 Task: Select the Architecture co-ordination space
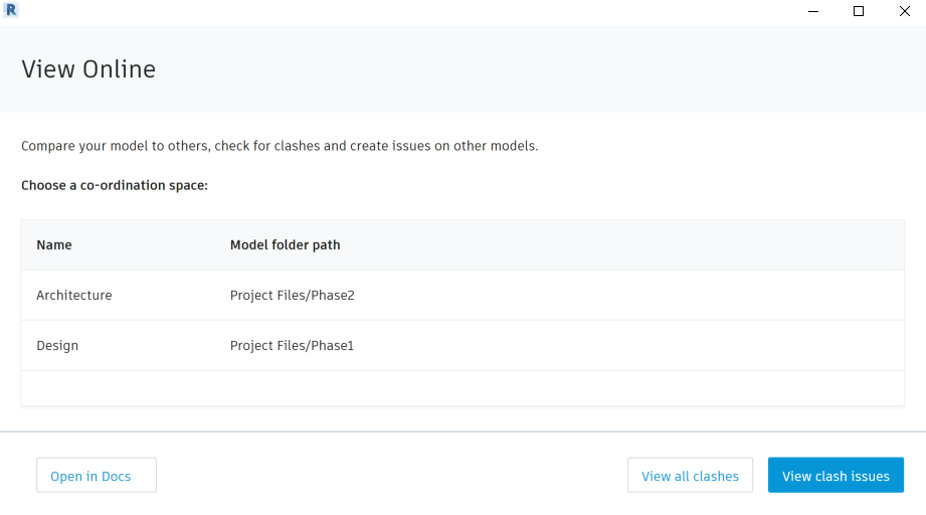point(74,295)
